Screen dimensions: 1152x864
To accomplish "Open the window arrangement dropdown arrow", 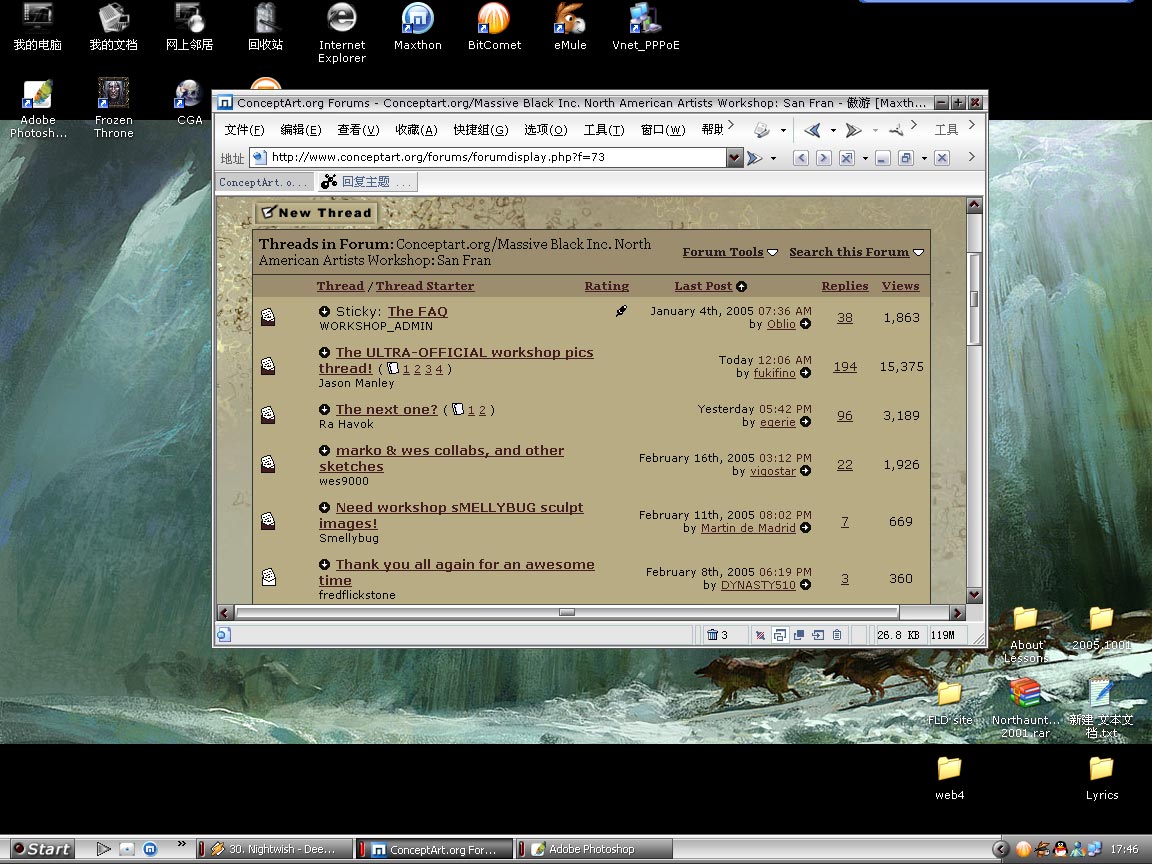I will click(x=924, y=158).
